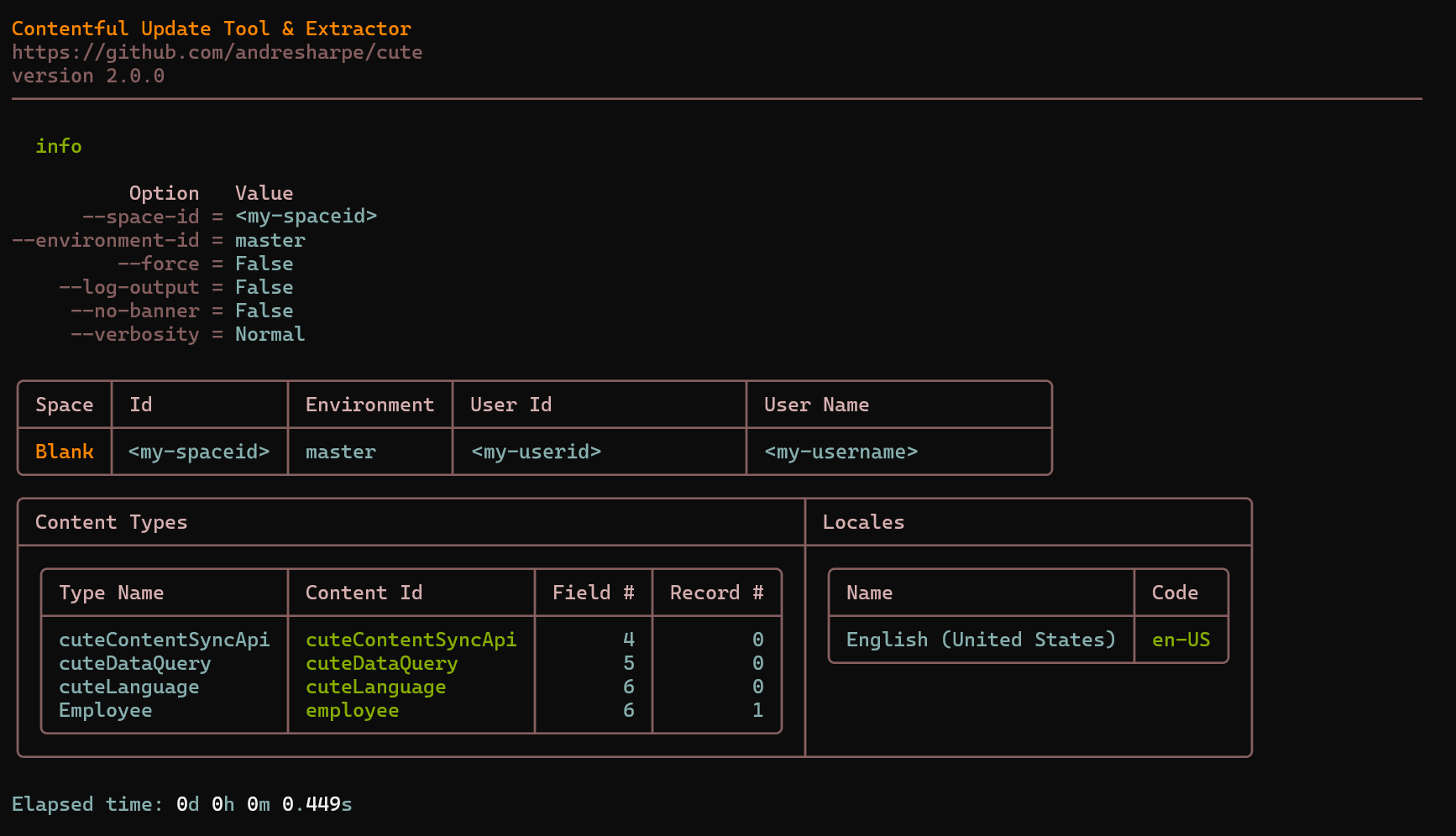Select the '--log-output' option name
Viewport: 1456px width, 836px height.
coord(129,287)
